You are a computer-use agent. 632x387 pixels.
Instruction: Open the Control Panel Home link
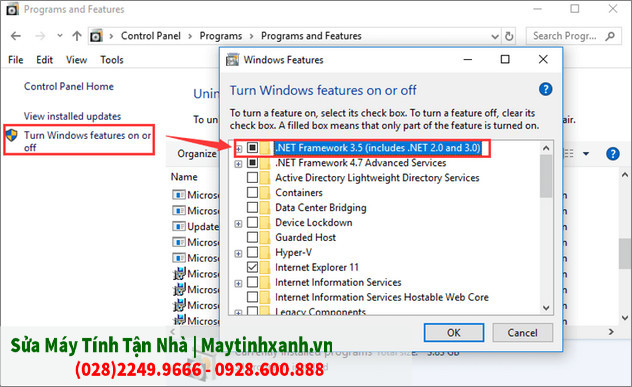69,86
